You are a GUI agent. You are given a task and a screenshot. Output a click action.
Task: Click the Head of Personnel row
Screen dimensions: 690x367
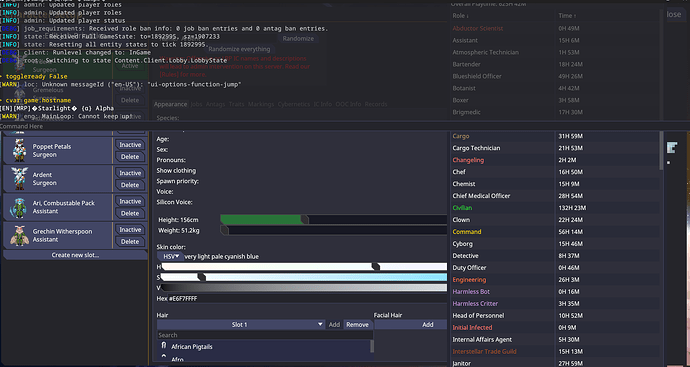(554, 316)
